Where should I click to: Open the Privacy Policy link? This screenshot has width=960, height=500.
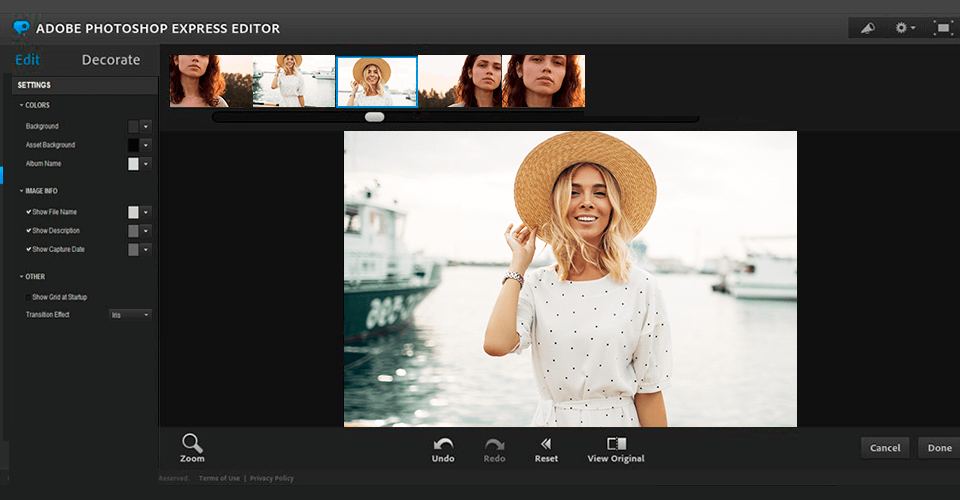tap(272, 479)
